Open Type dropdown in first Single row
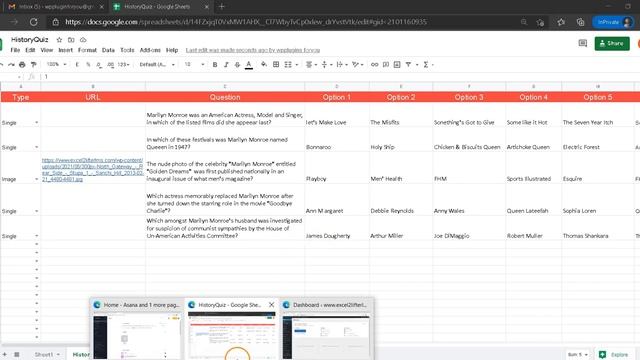 point(36,122)
